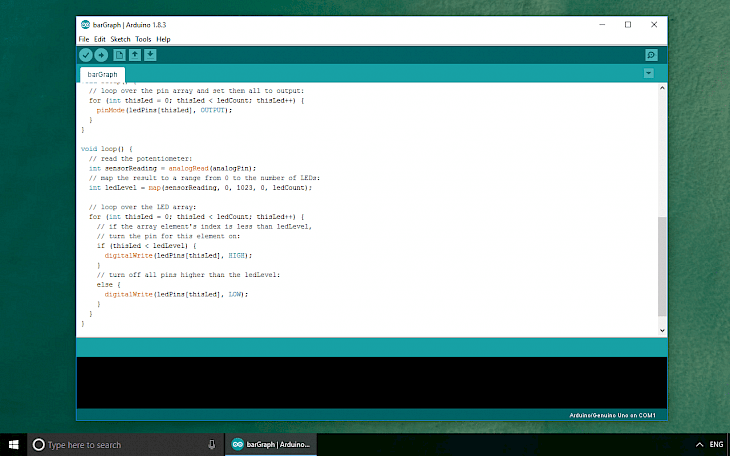
Task: Open the Sketch menu
Action: coord(120,39)
